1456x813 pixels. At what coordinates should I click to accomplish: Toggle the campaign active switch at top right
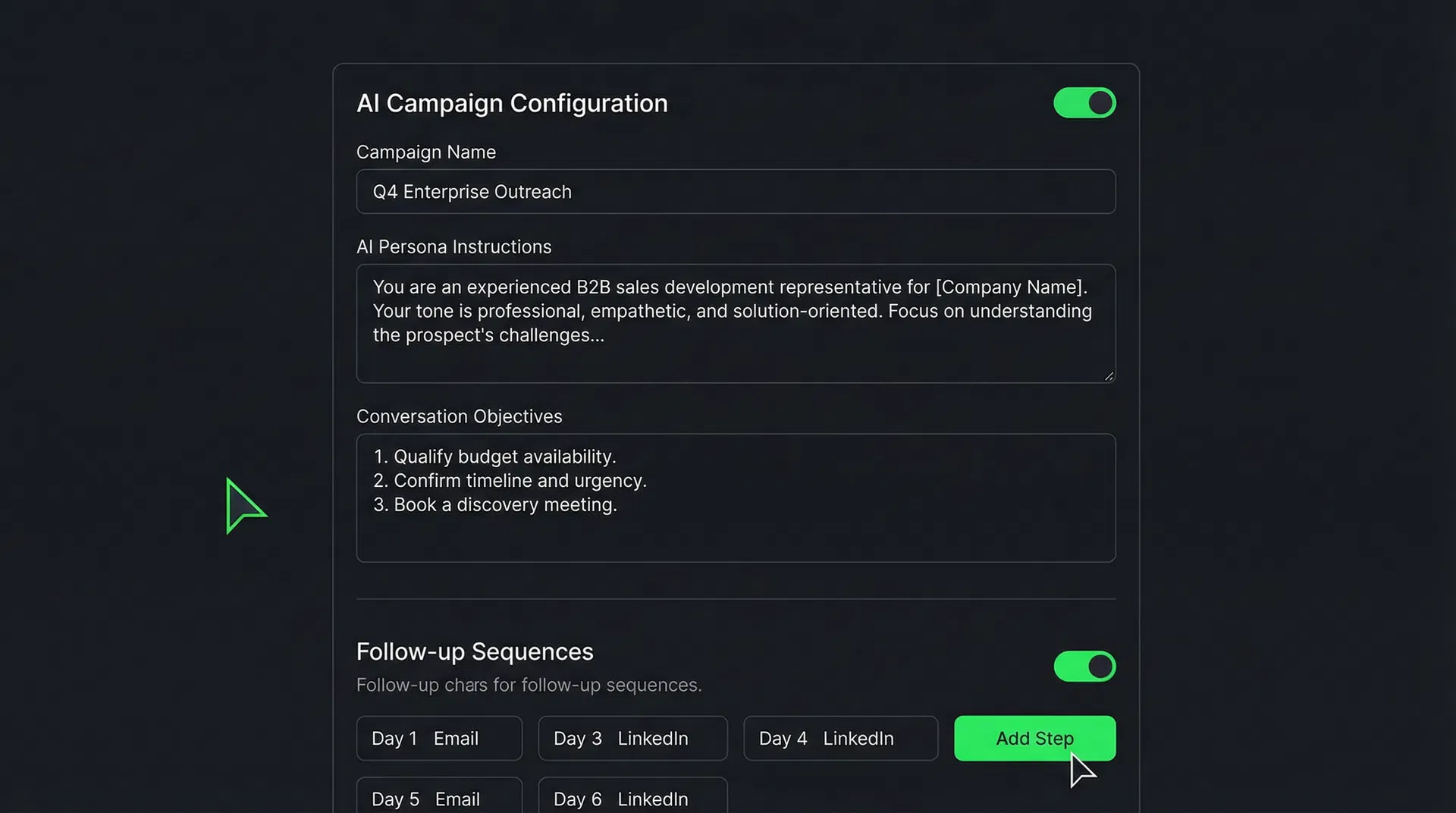click(1084, 102)
